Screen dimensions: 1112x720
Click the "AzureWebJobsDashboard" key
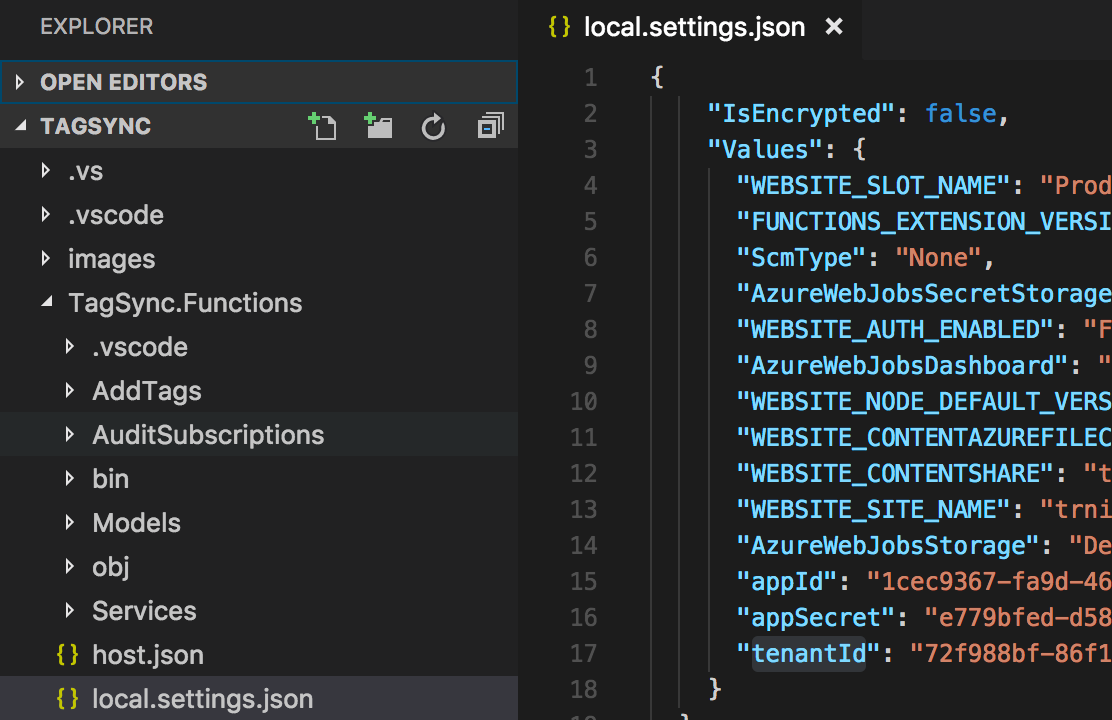pyautogui.click(x=902, y=366)
